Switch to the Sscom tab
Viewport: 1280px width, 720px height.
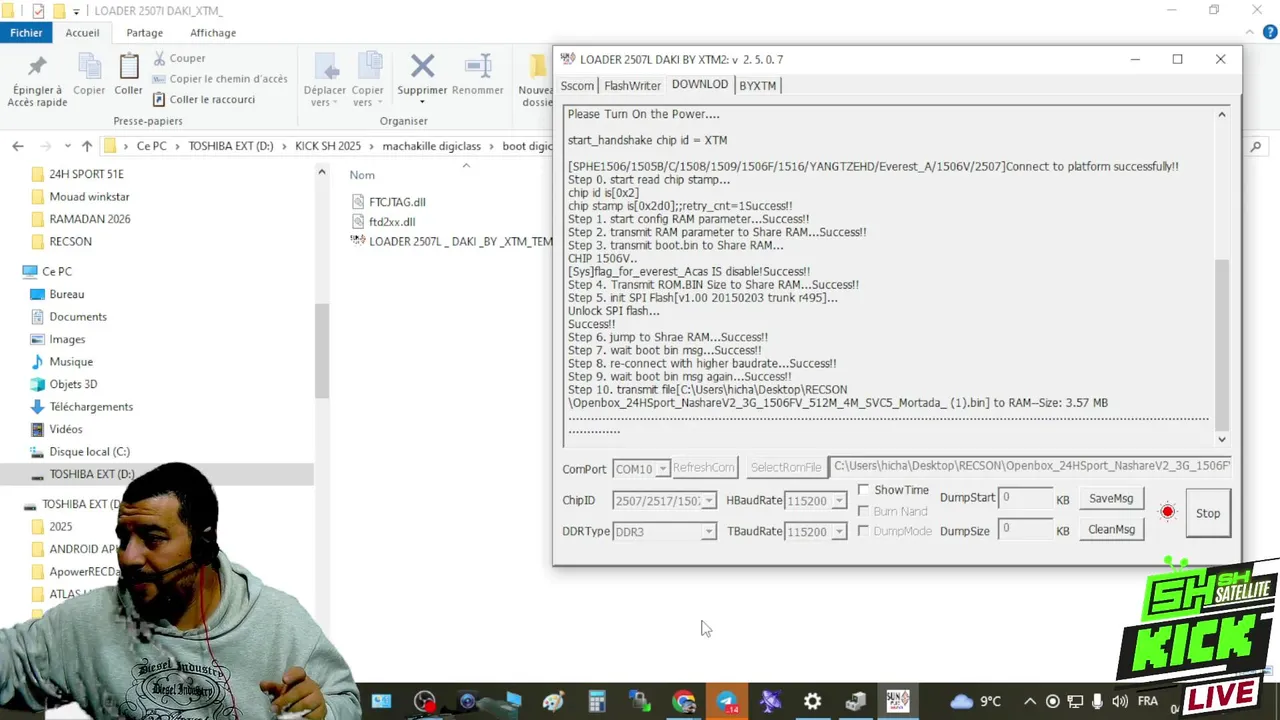coord(577,86)
